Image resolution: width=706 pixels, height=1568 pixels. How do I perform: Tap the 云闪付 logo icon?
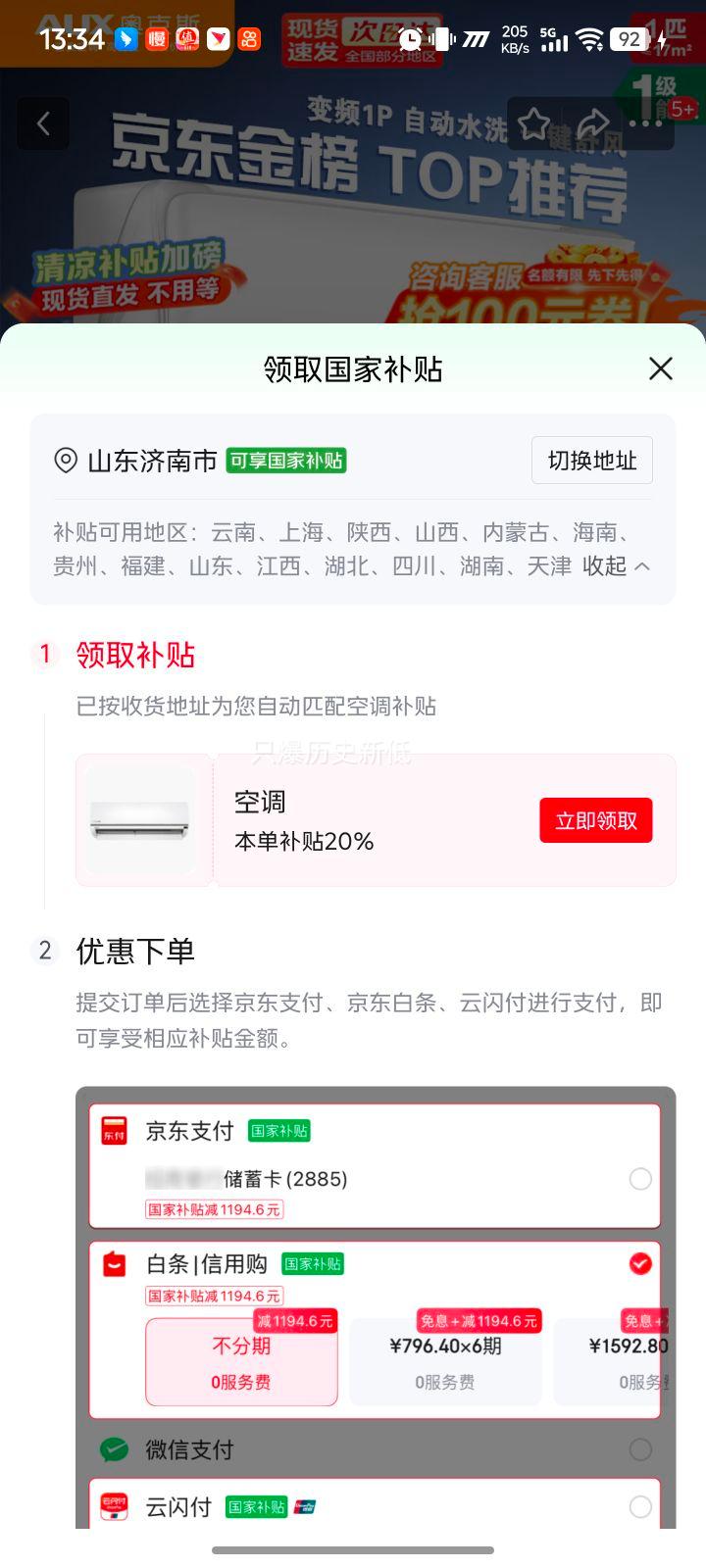(x=115, y=1506)
